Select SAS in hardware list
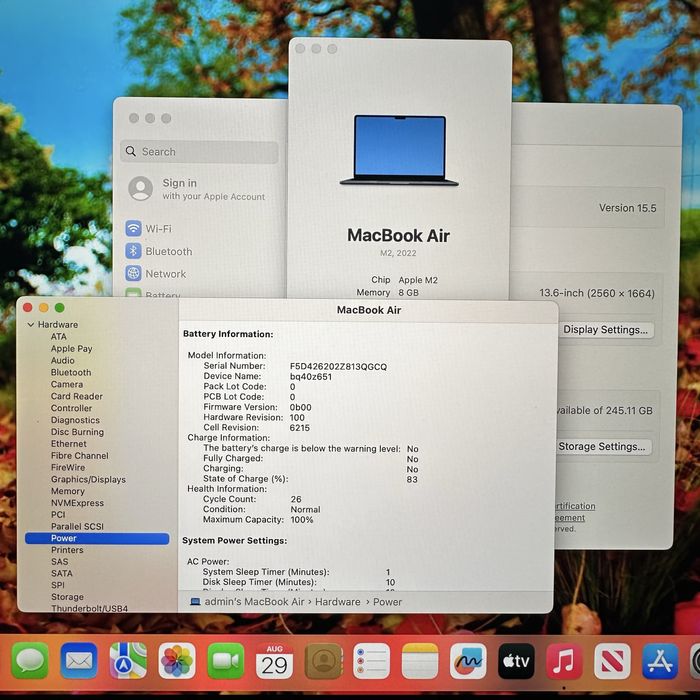The height and width of the screenshot is (700, 700). 60,562
